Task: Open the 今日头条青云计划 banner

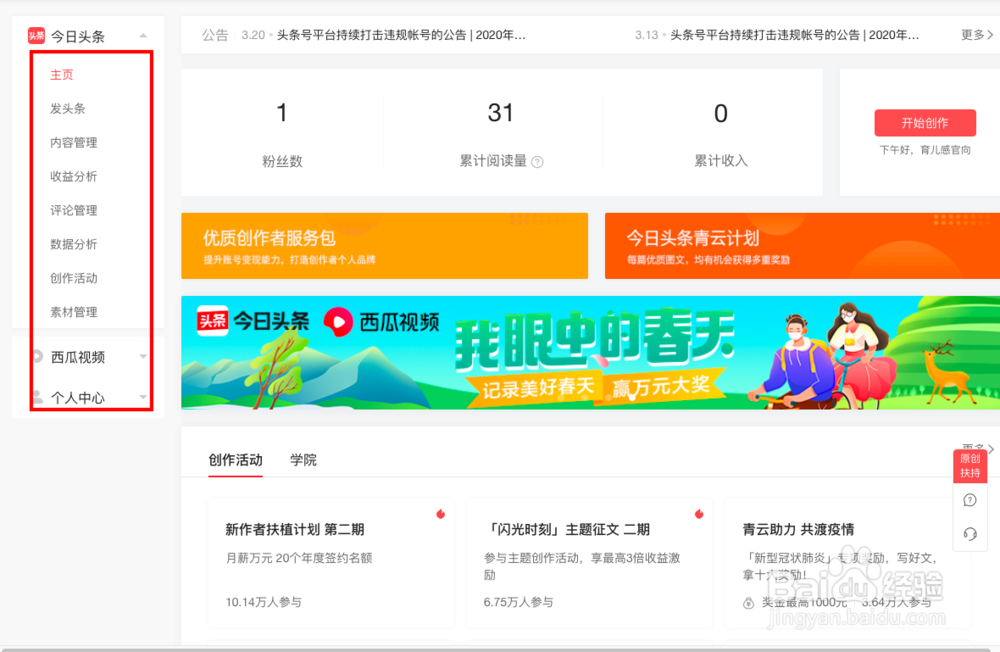Action: pyautogui.click(x=802, y=246)
